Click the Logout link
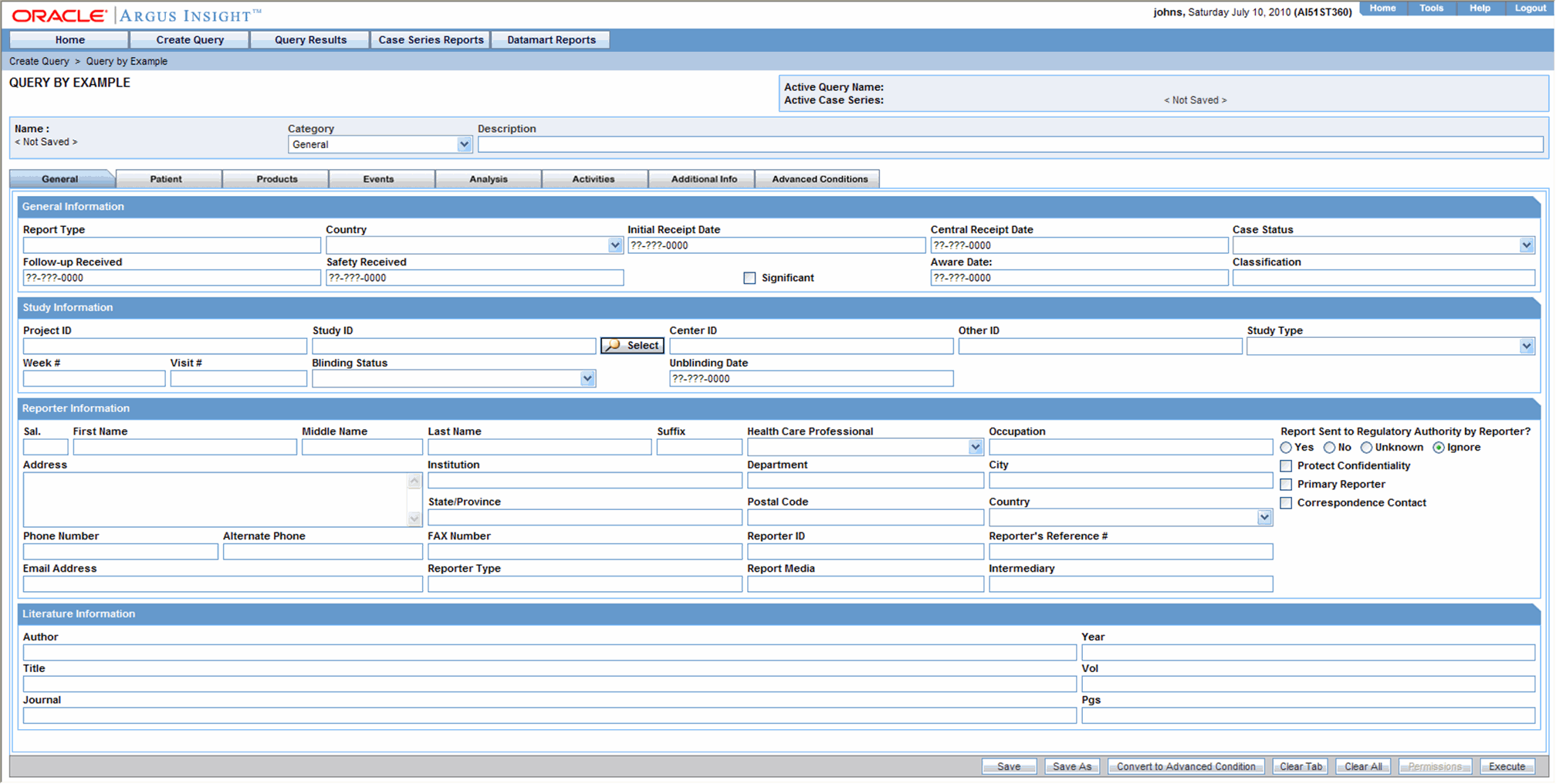Screen dimensions: 1556x784 [x=1530, y=8]
